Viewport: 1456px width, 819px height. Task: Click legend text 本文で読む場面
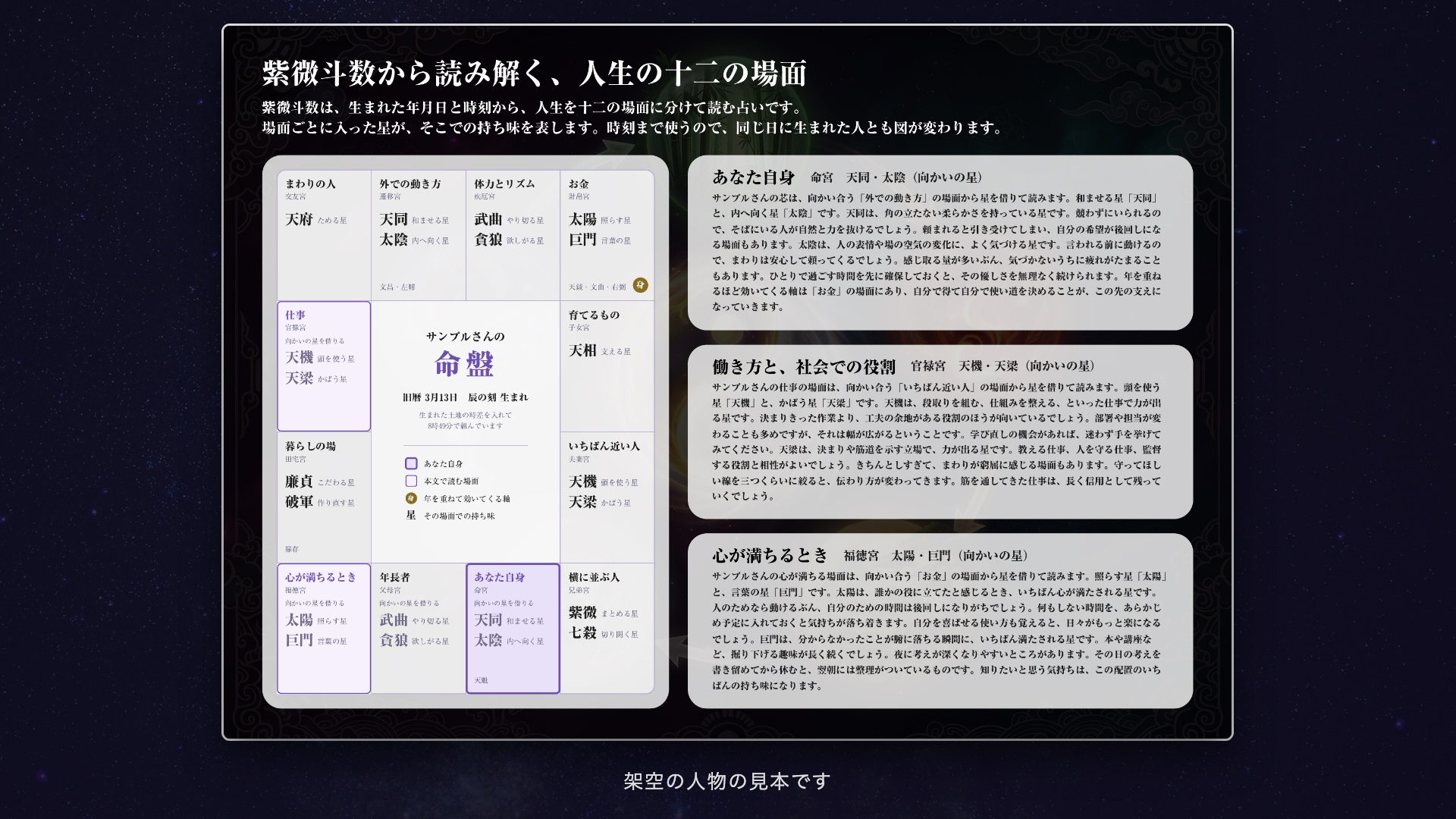451,482
